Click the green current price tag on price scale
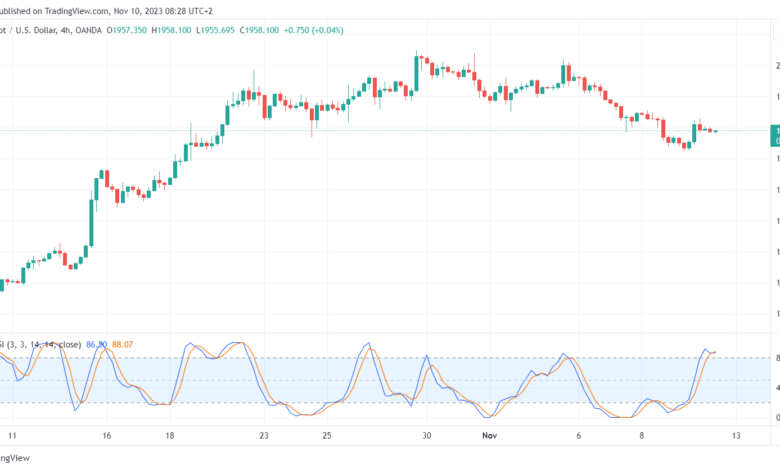Viewport: 780px width, 470px height. click(775, 136)
